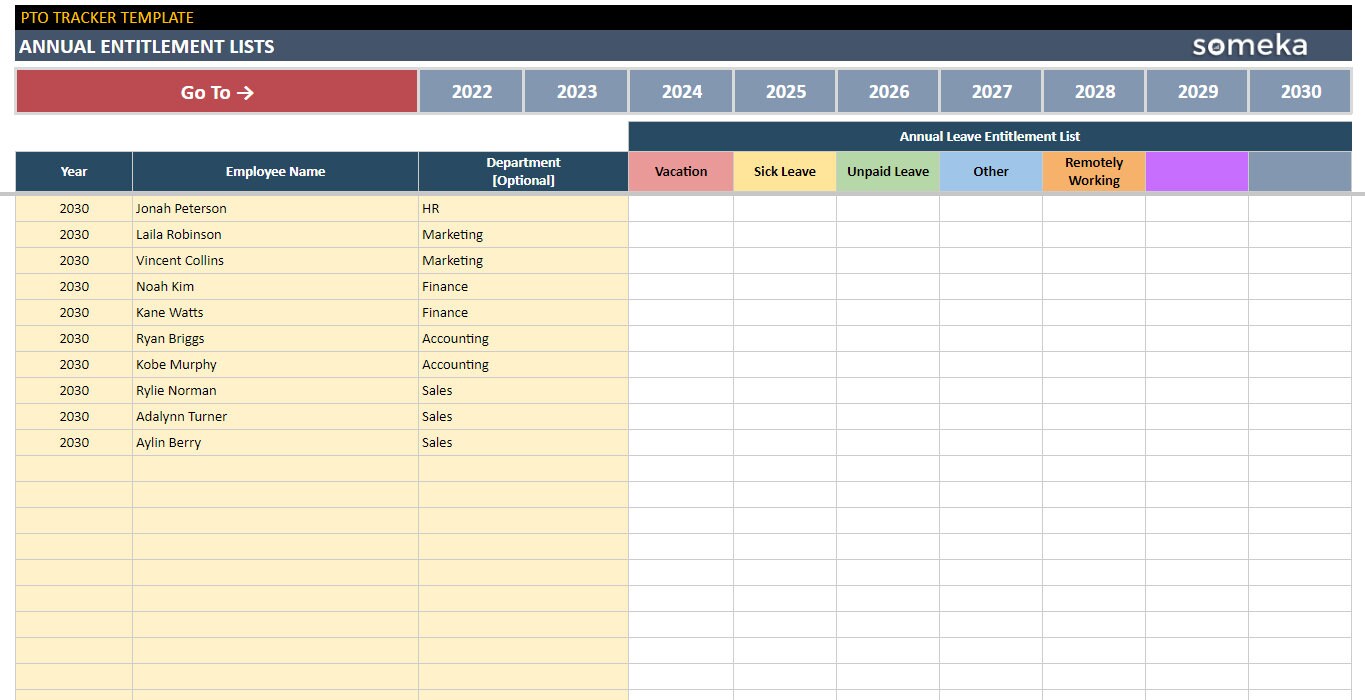Click the 2030 year button
This screenshot has width=1365, height=700.
point(1301,91)
